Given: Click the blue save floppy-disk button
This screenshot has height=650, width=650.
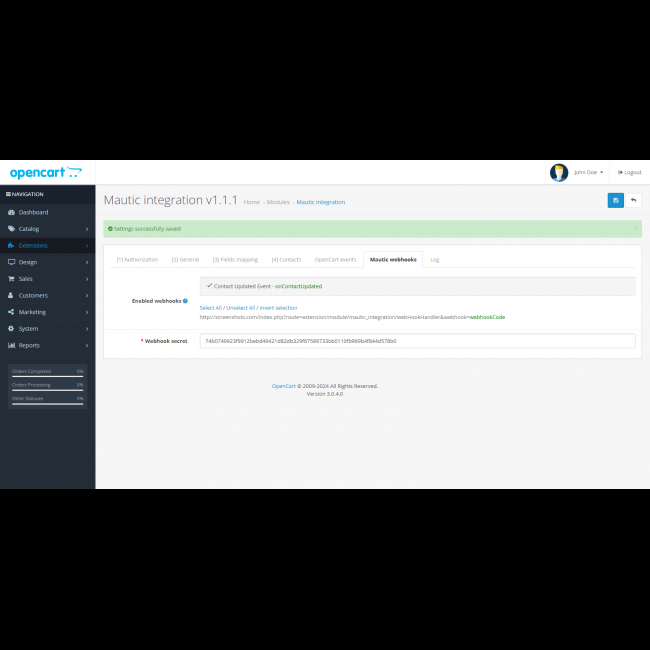Looking at the screenshot, I should [x=615, y=200].
